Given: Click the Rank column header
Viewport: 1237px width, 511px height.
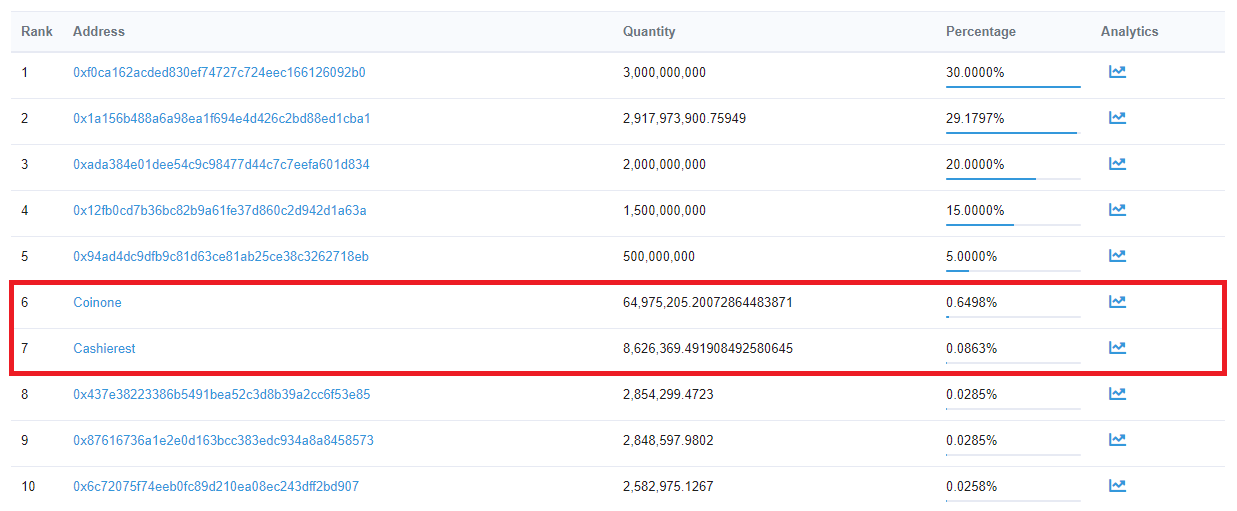Looking at the screenshot, I should click(x=37, y=32).
